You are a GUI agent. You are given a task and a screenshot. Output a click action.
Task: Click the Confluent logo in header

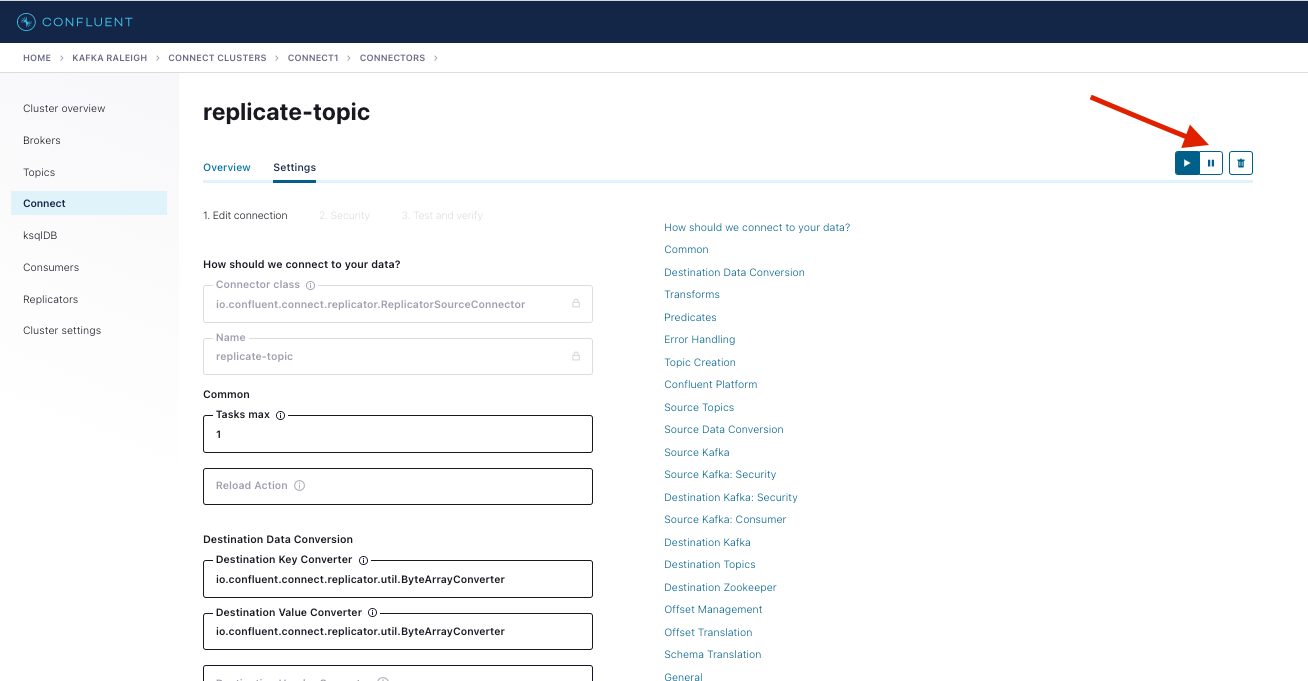tap(75, 21)
